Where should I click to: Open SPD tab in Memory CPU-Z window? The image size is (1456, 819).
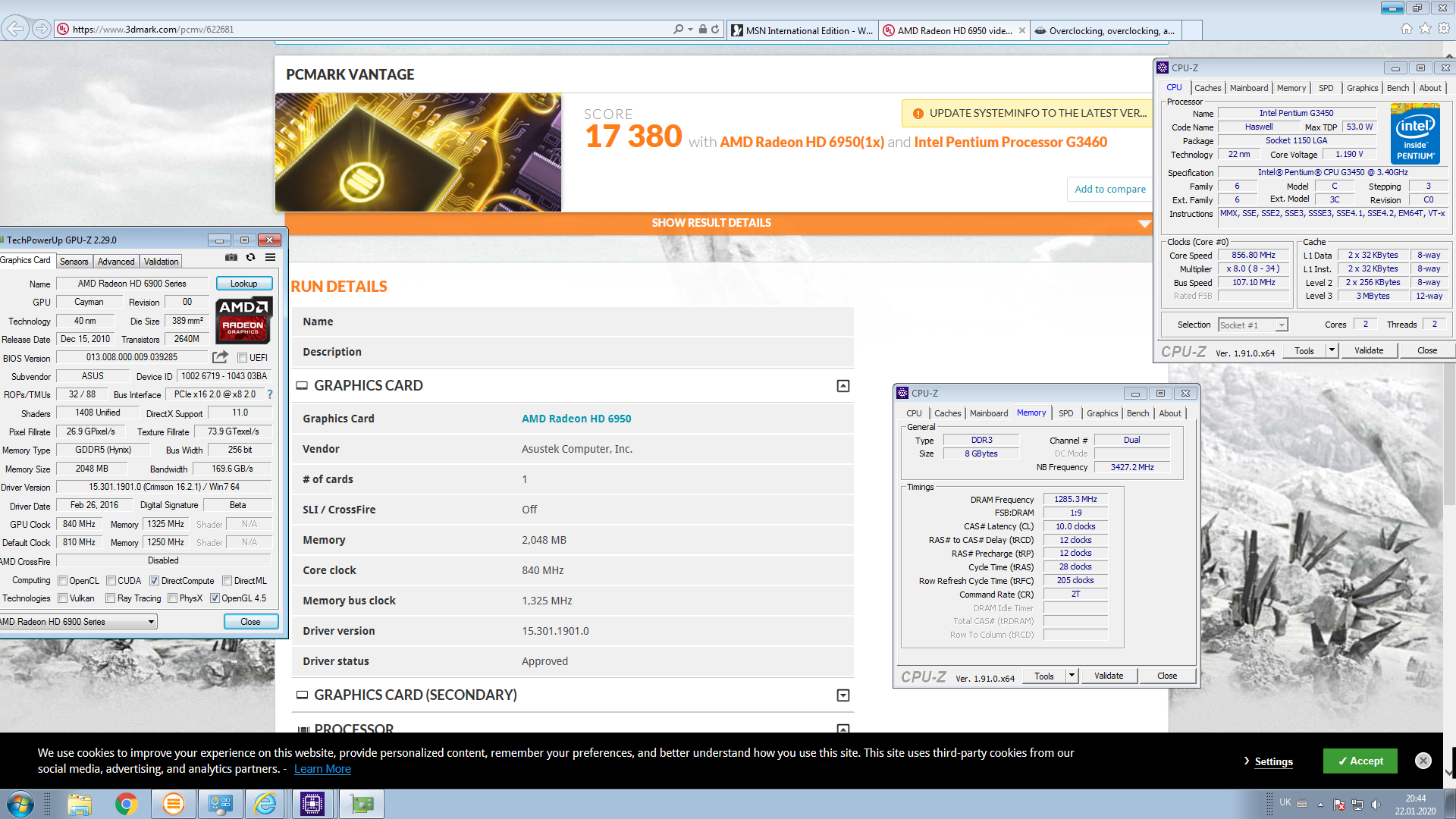[x=1065, y=413]
